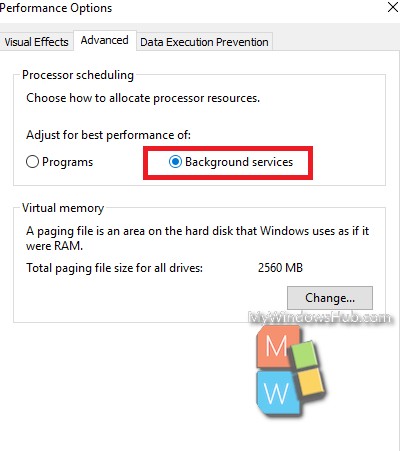The width and height of the screenshot is (400, 451).
Task: Click the Performance Options title text
Action: click(x=56, y=8)
